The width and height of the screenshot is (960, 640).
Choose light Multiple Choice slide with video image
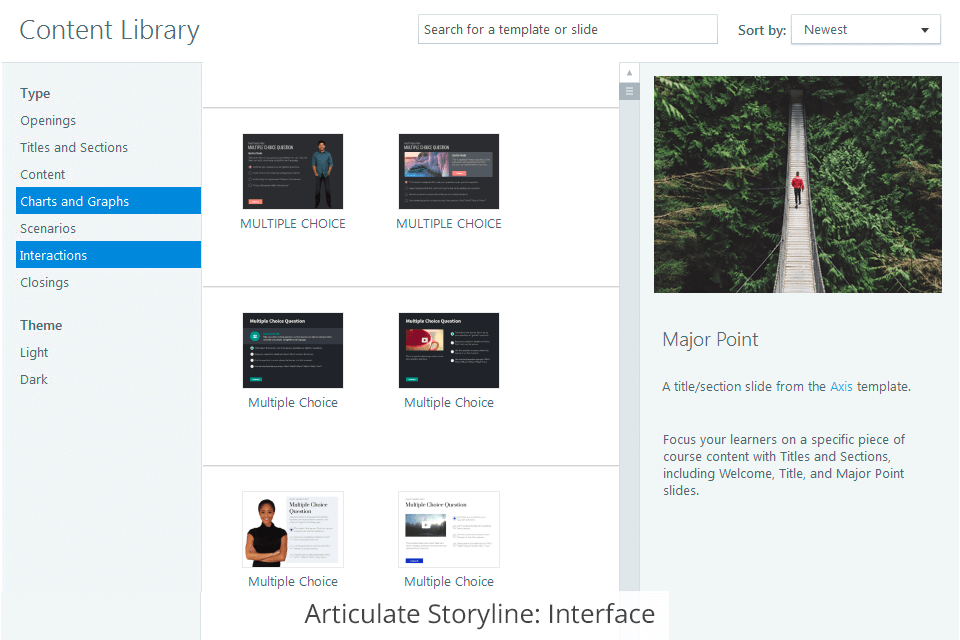point(449,529)
